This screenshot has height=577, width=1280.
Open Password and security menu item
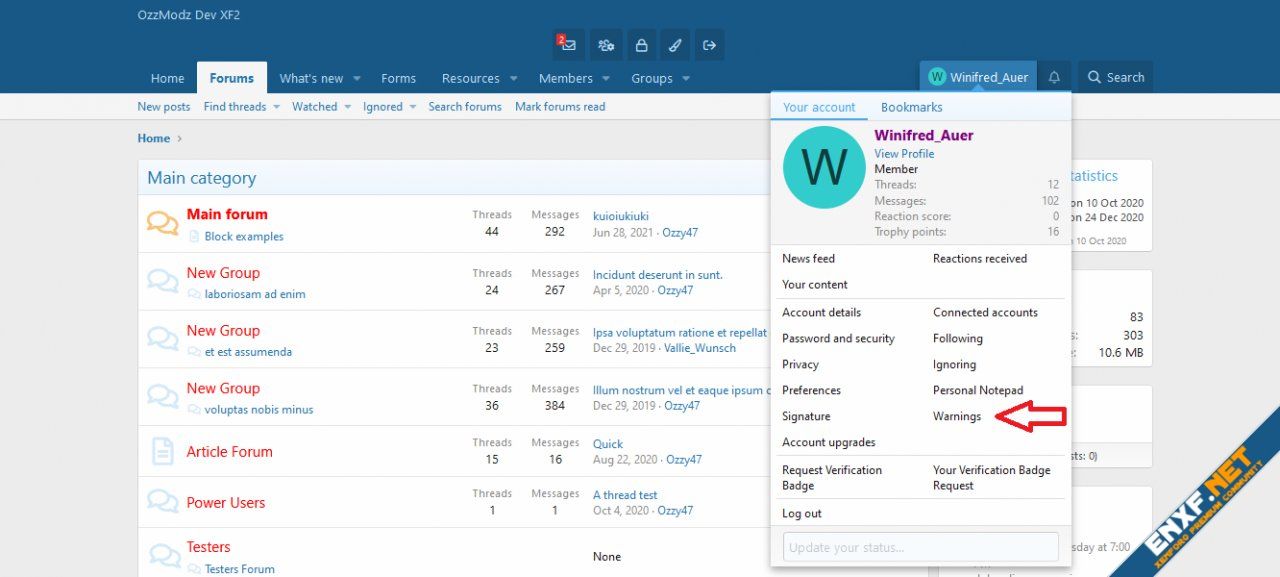click(x=838, y=338)
